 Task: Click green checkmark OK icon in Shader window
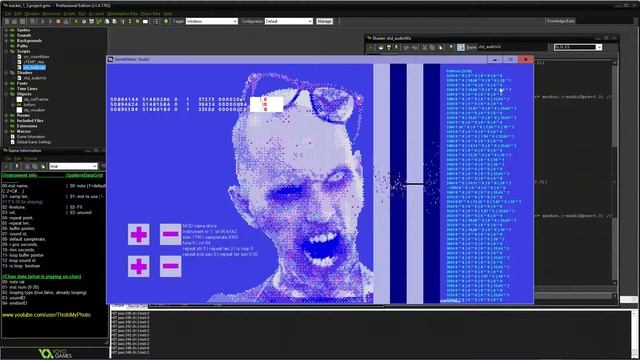(x=371, y=47)
